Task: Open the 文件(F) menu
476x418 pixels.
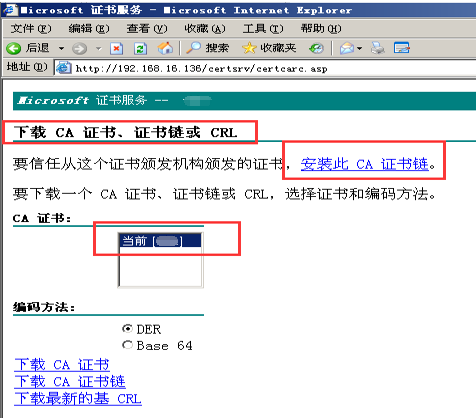Action: click(31, 29)
